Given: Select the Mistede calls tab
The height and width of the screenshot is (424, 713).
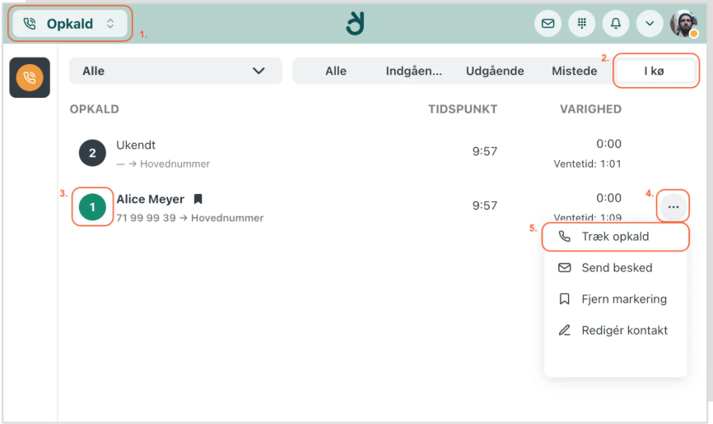Looking at the screenshot, I should tap(574, 71).
